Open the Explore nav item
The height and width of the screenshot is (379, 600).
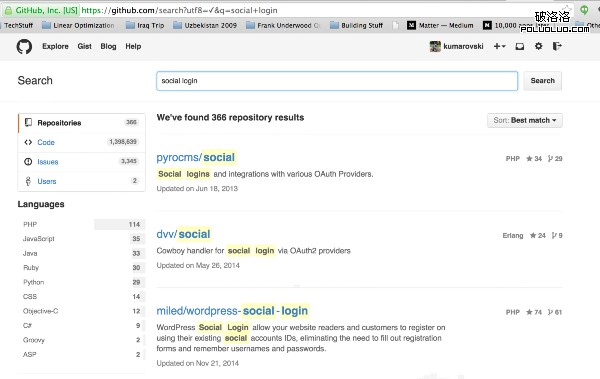[x=55, y=46]
